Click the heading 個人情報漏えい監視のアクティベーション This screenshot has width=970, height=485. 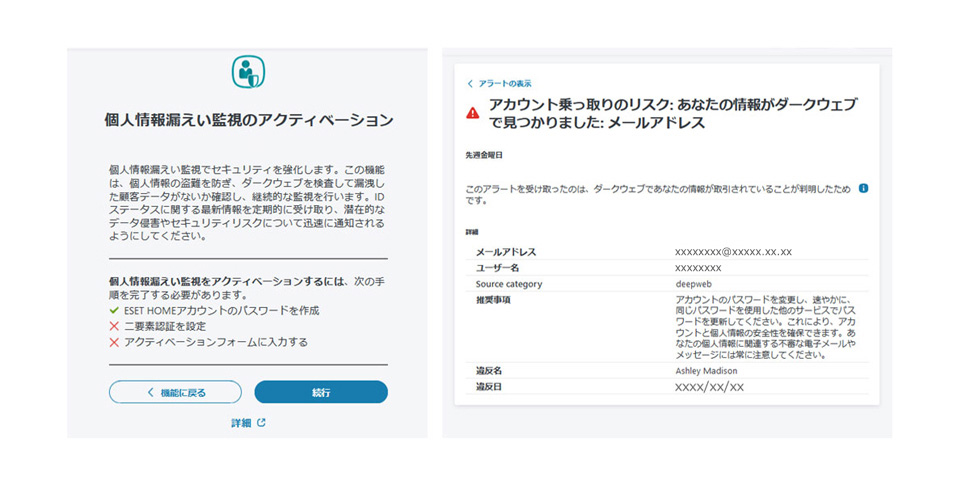coord(249,121)
